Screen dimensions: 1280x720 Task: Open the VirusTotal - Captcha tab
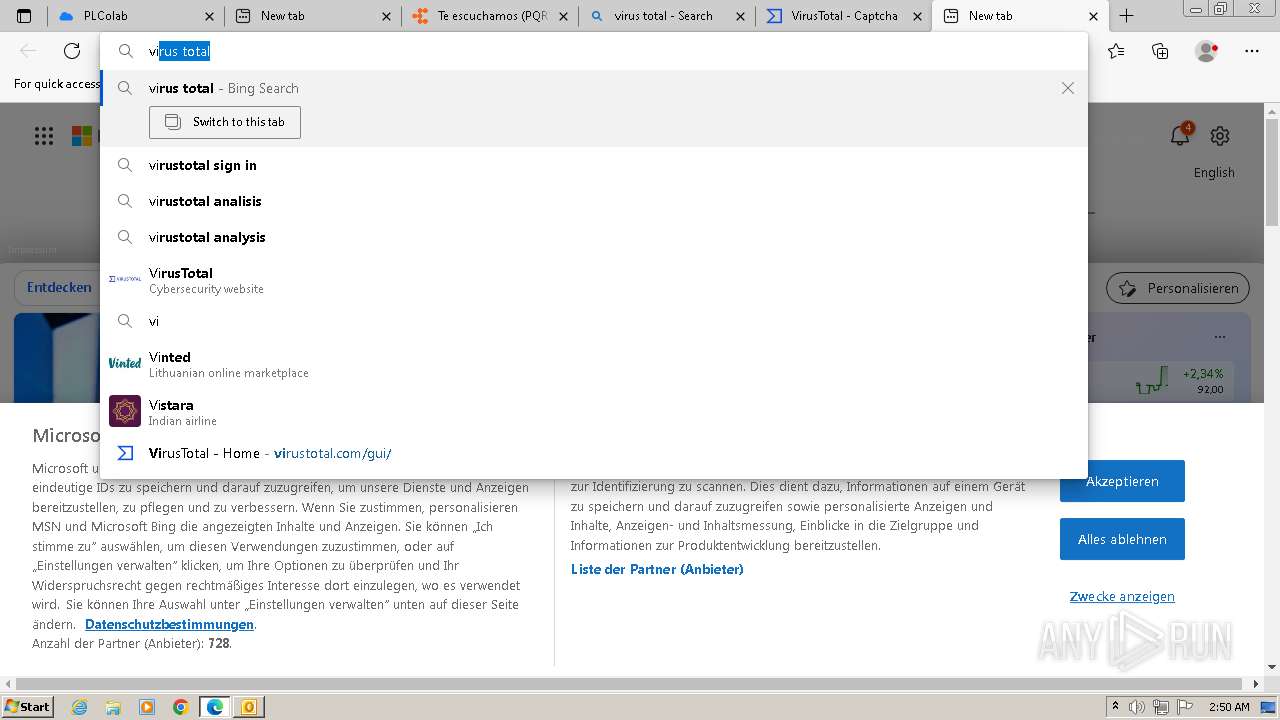click(x=844, y=16)
